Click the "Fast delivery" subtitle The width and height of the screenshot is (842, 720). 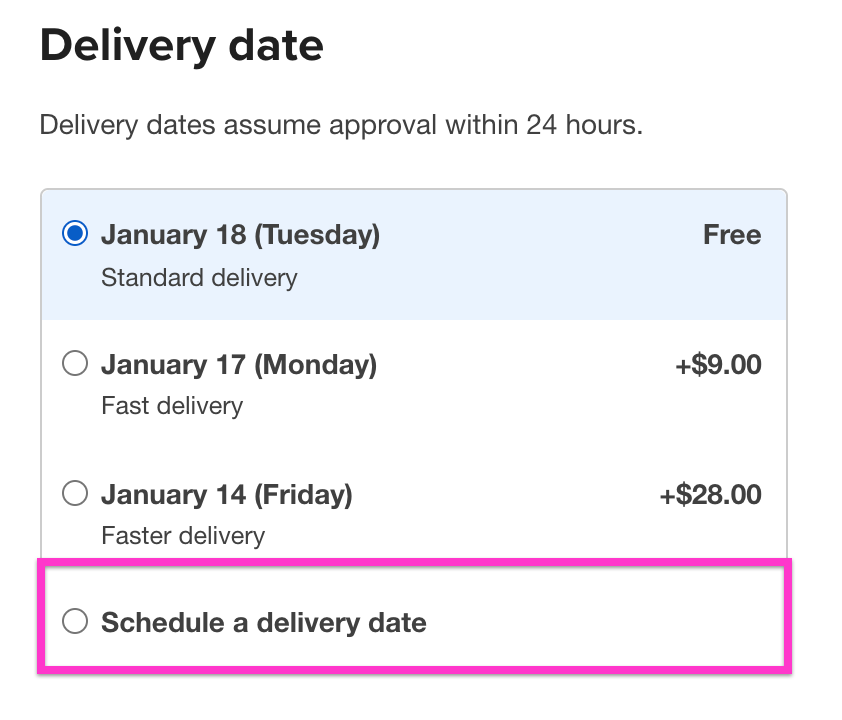172,406
